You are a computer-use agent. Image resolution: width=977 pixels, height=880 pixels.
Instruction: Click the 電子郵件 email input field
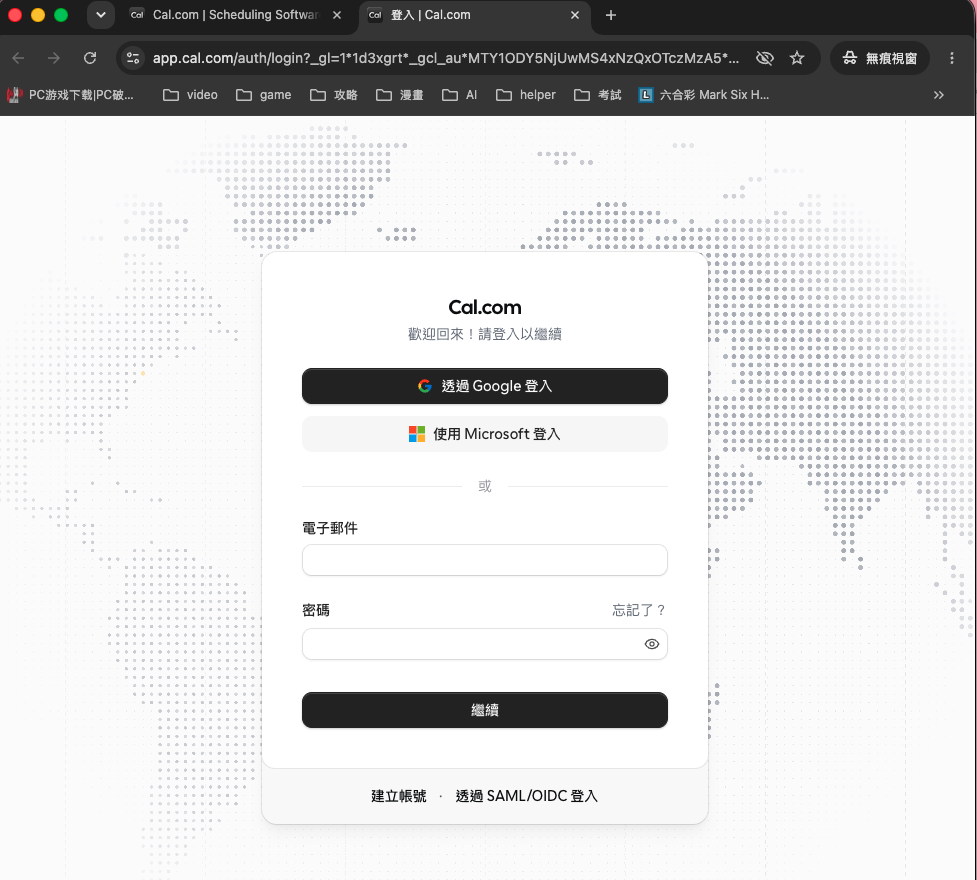point(485,560)
